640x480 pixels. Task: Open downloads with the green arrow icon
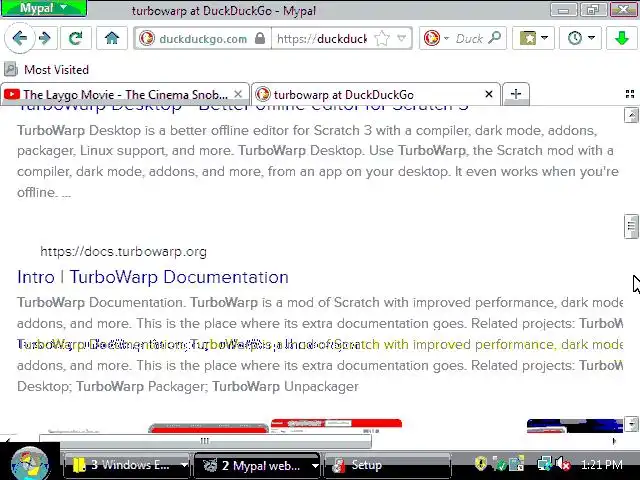click(621, 38)
